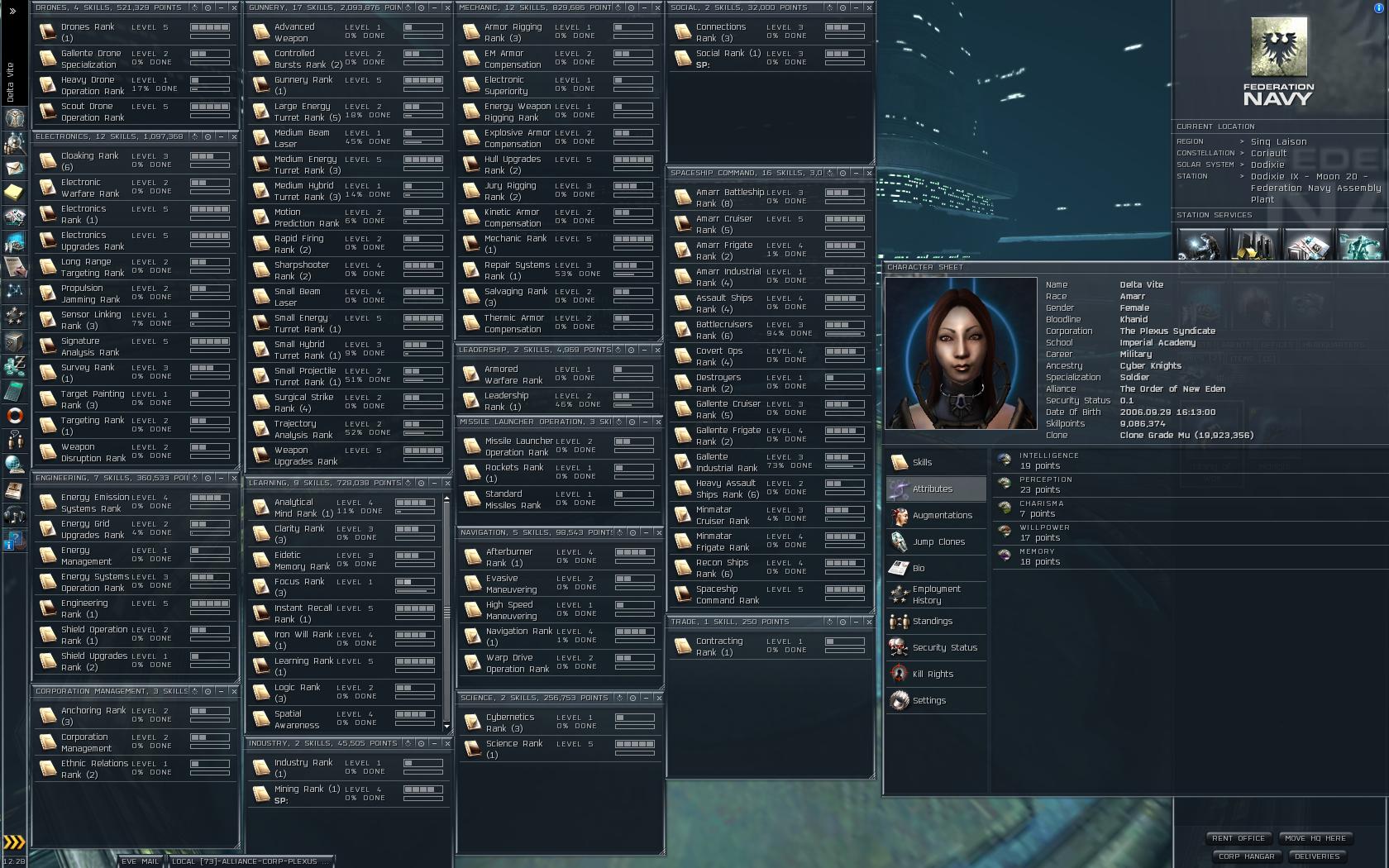Collapse the Electronics skill window

221,136
